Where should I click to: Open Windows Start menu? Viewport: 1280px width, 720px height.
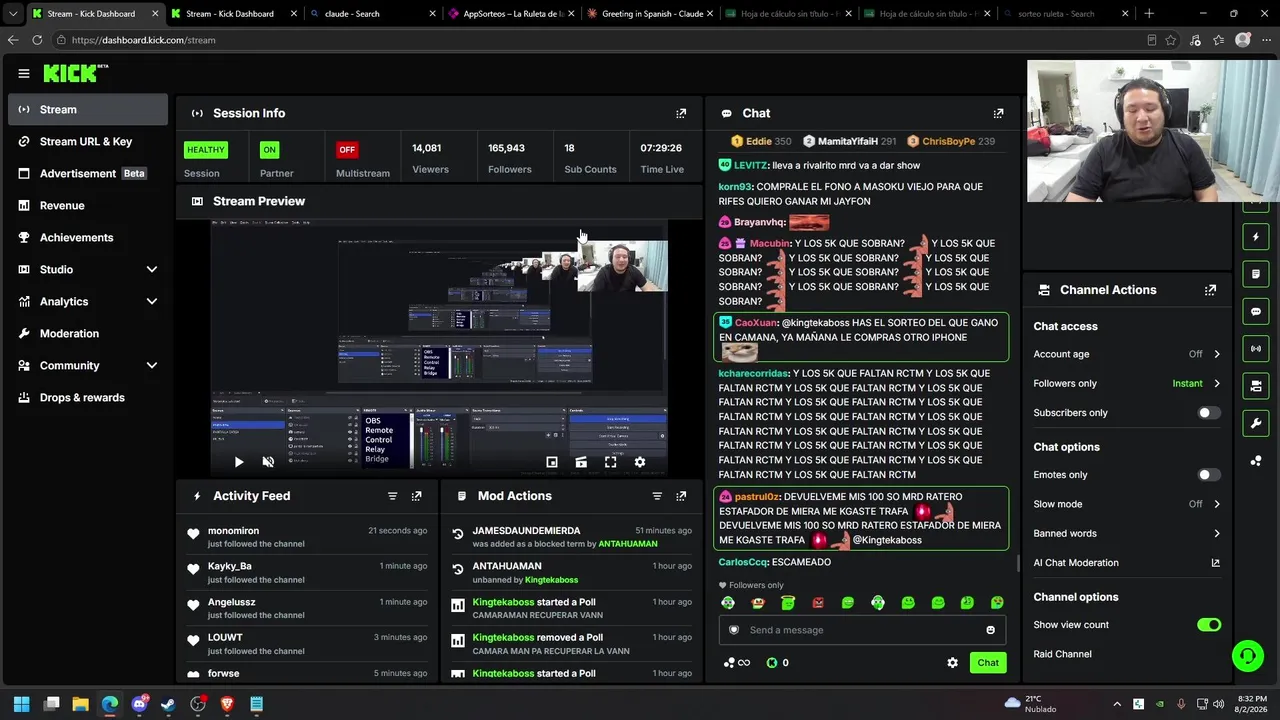click(x=22, y=704)
